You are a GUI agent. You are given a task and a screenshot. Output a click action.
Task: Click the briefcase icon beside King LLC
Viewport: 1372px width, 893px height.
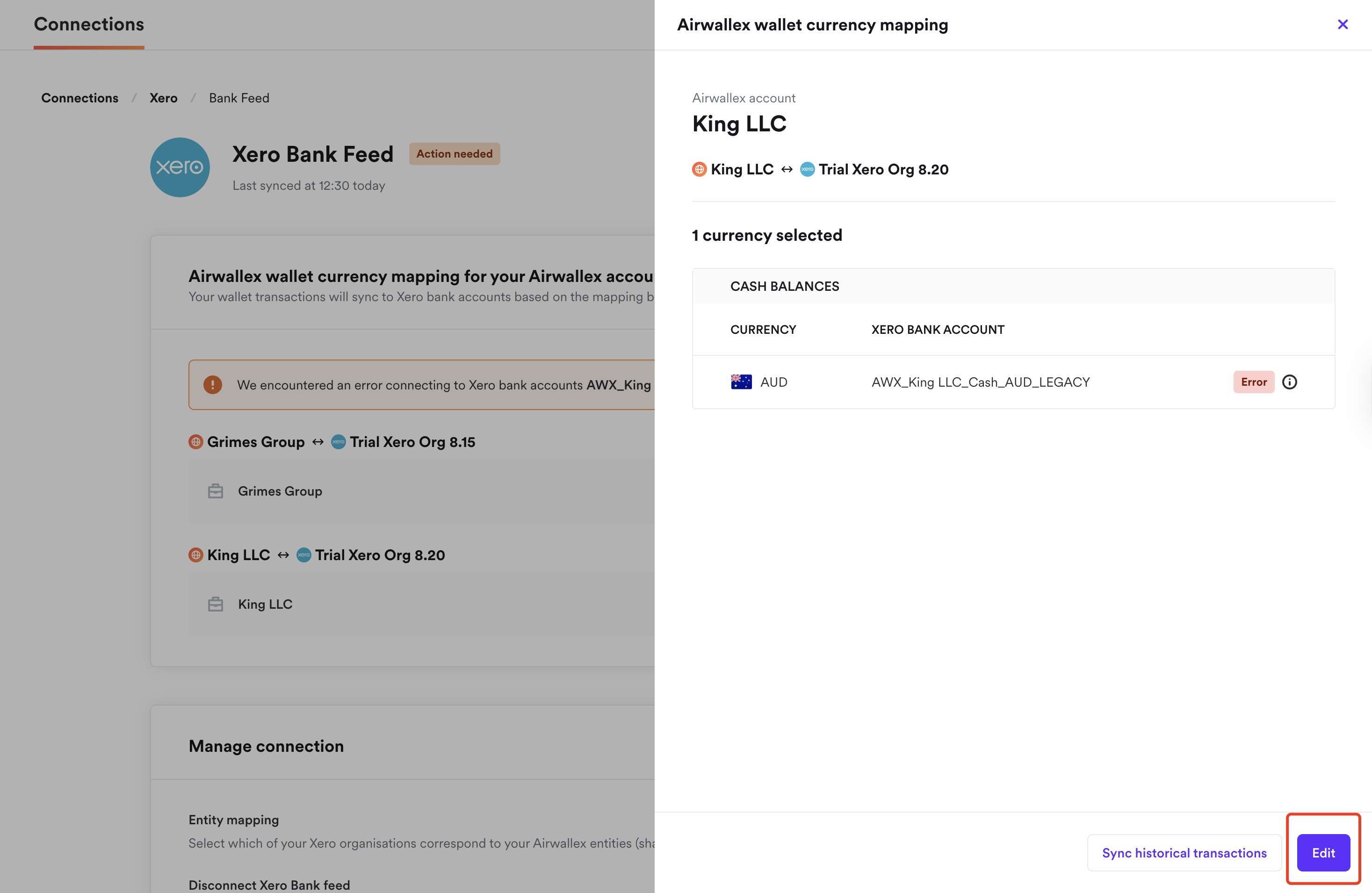coord(216,604)
